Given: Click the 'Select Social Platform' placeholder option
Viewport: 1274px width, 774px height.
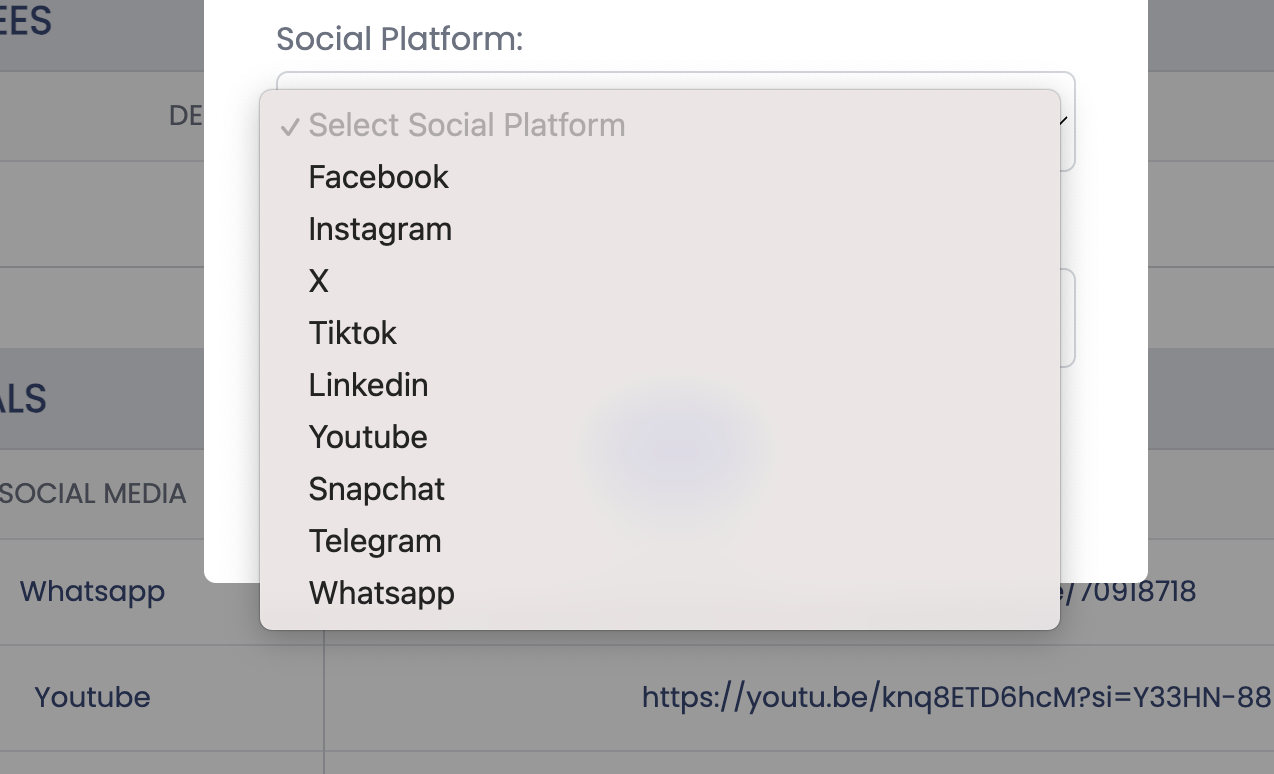Looking at the screenshot, I should pyautogui.click(x=467, y=125).
